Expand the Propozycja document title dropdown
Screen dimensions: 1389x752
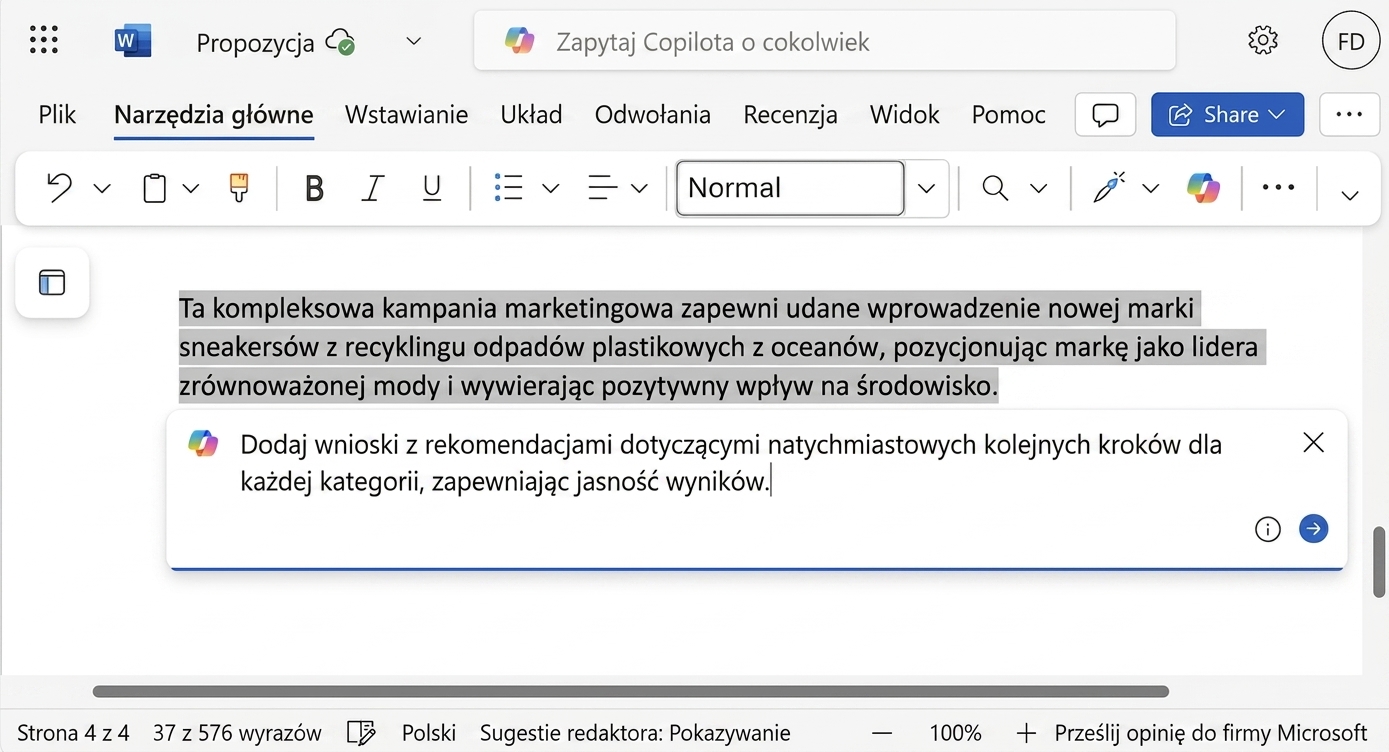click(414, 42)
